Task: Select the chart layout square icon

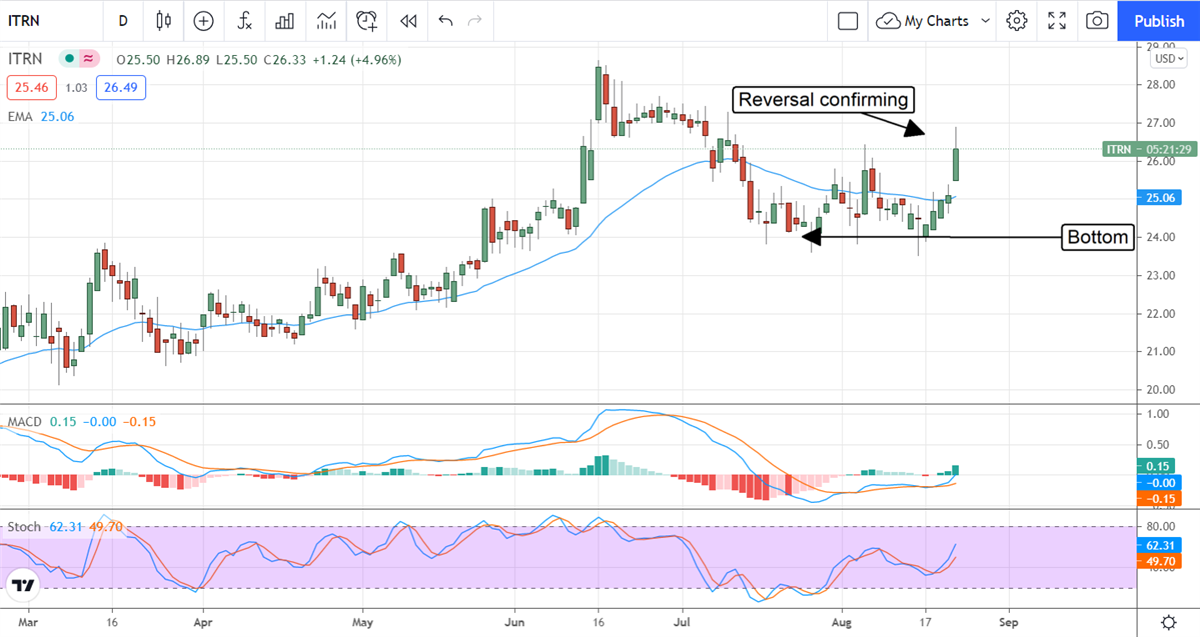Action: point(848,20)
